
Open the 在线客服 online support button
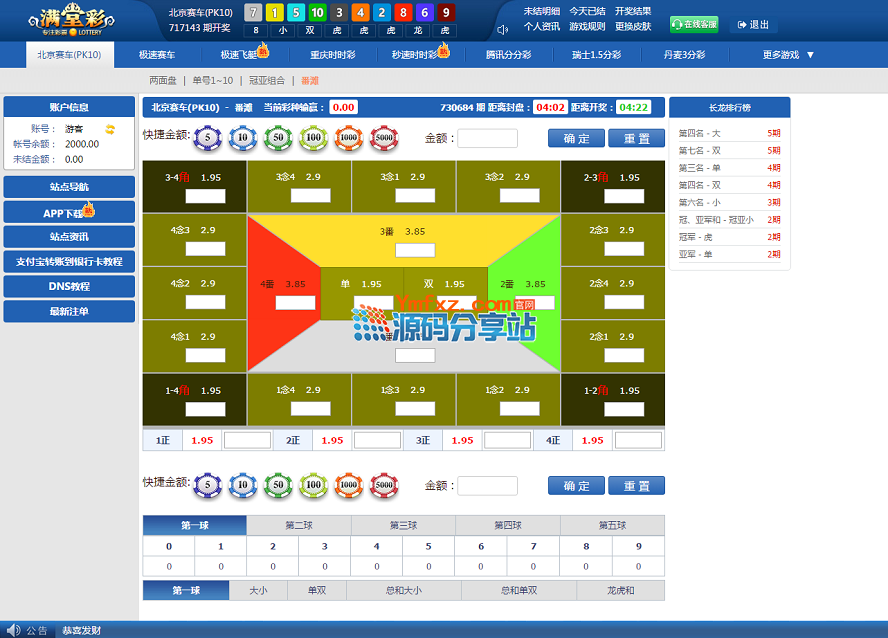pos(694,25)
